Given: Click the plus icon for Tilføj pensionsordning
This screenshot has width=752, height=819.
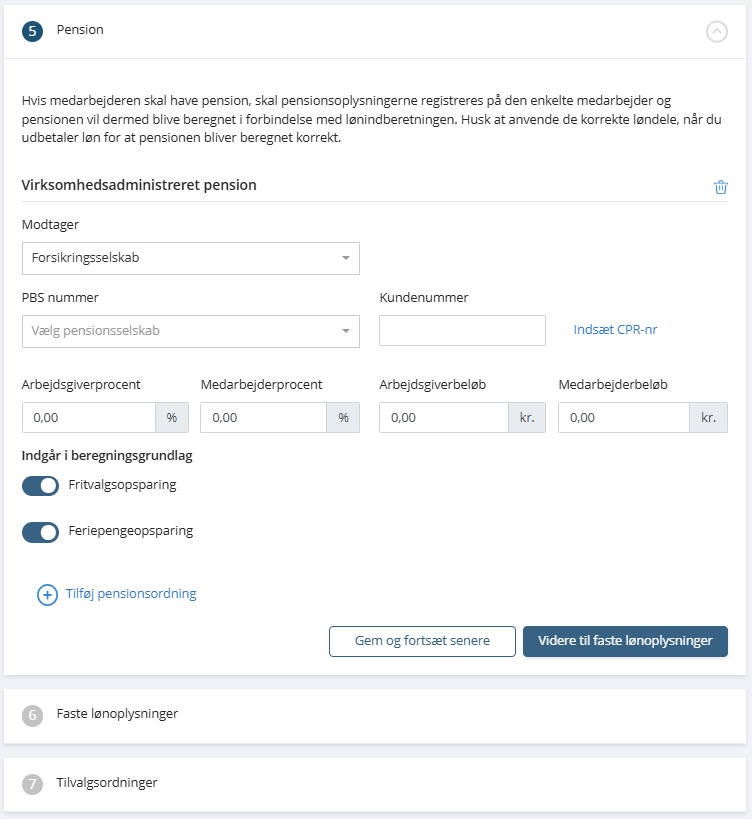Looking at the screenshot, I should coord(47,595).
